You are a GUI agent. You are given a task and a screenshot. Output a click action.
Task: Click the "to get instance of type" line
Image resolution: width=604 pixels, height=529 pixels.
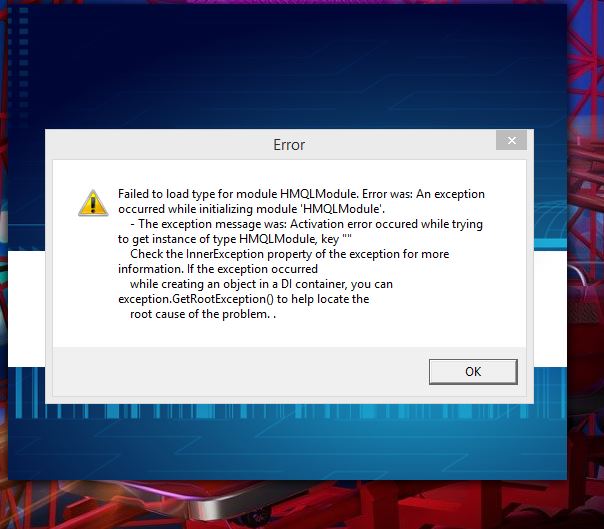[235, 239]
